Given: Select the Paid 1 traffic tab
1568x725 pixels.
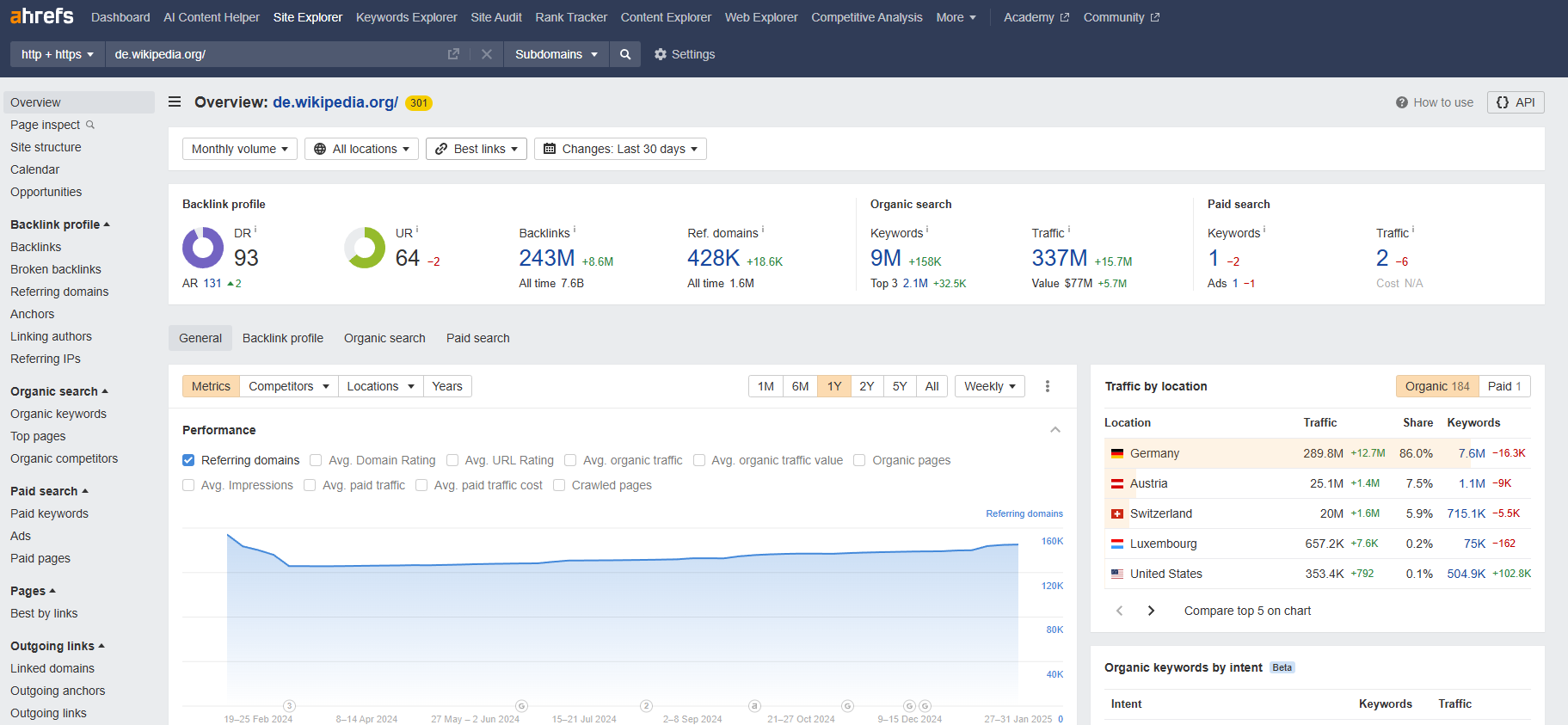Looking at the screenshot, I should (1504, 386).
